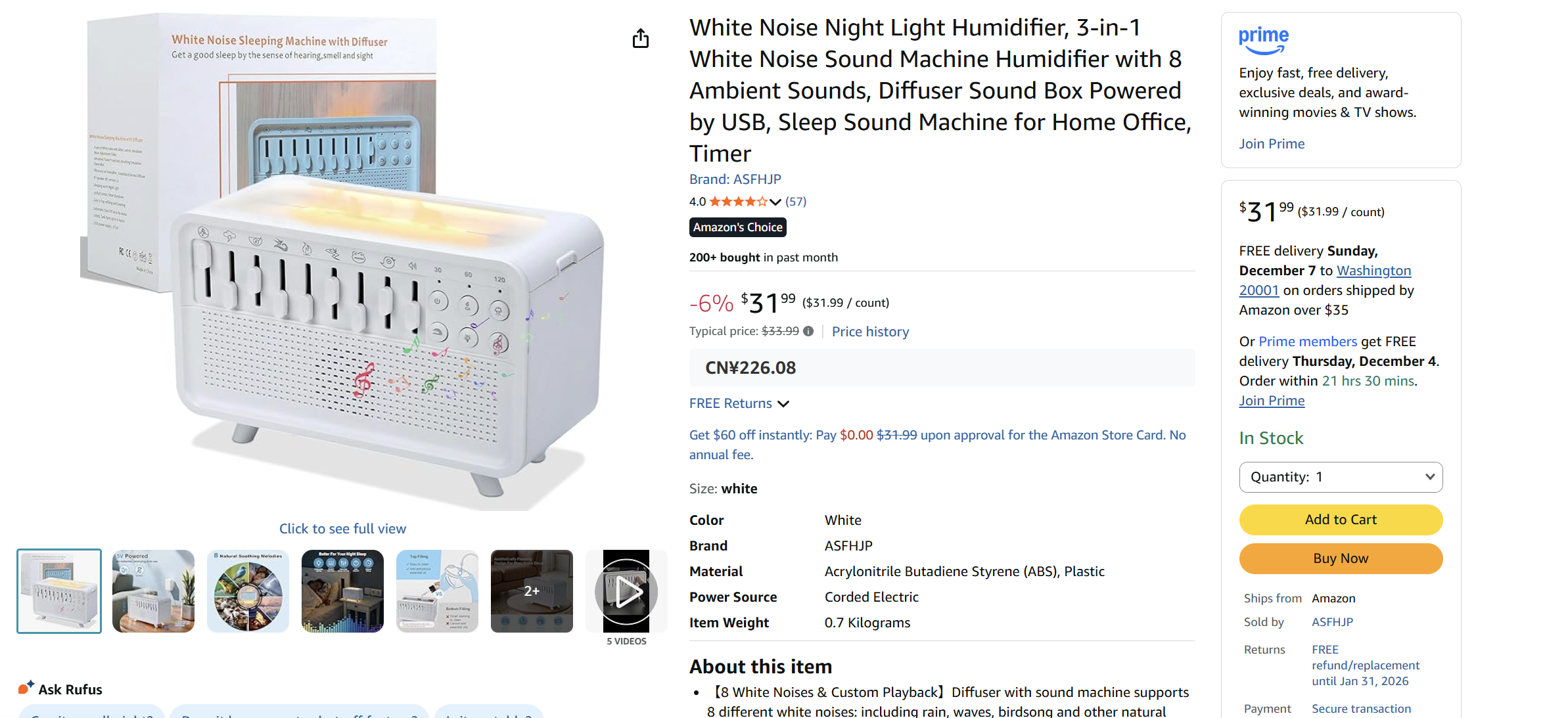This screenshot has width=1568, height=718.
Task: Click the info icon beside the typical price
Action: [x=808, y=331]
